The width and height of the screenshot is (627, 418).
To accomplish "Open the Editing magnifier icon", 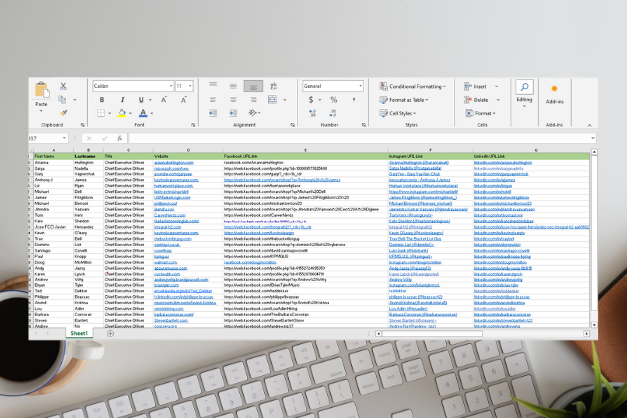I will tap(524, 86).
